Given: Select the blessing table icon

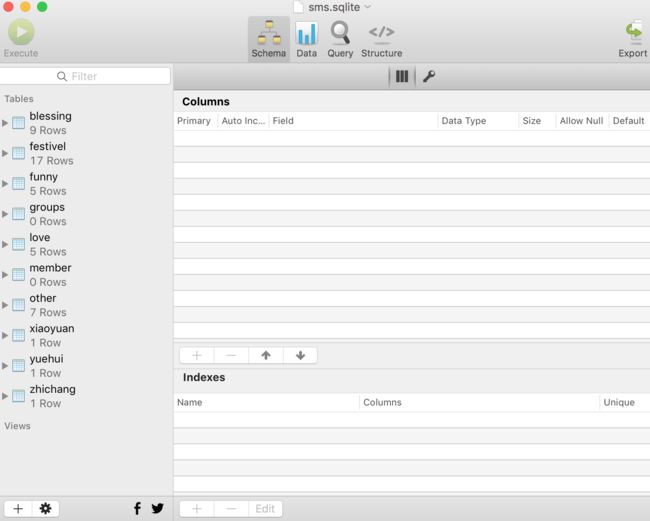Looking at the screenshot, I should click(18, 123).
